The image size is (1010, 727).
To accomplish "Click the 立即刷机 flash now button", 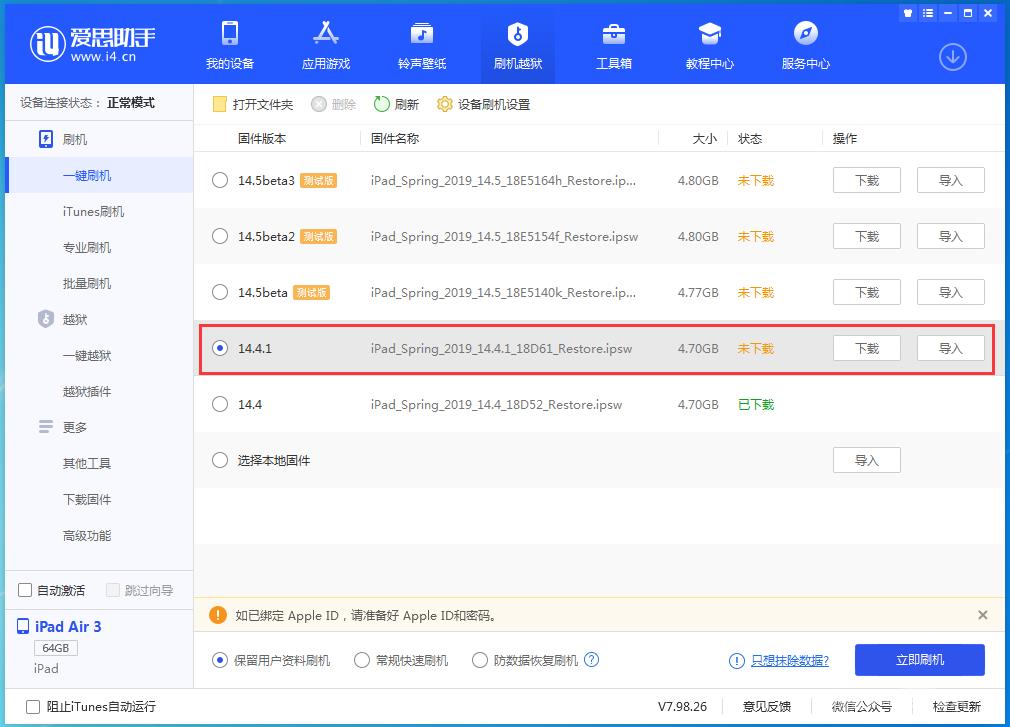I will [x=919, y=660].
